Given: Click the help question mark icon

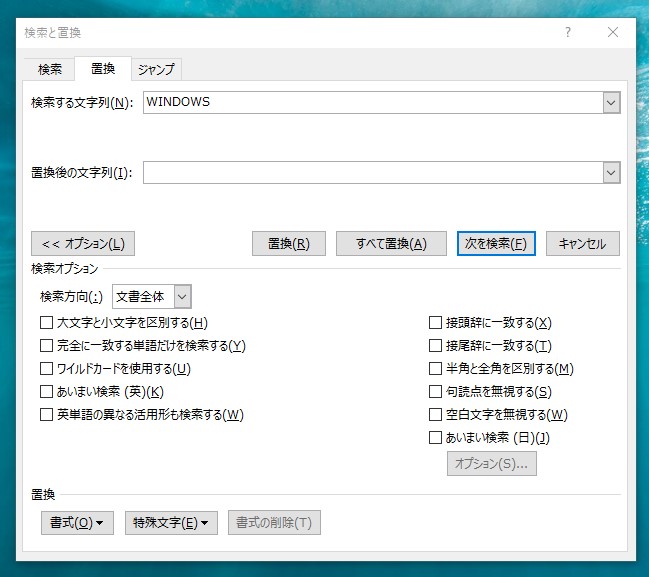Looking at the screenshot, I should click(x=567, y=32).
